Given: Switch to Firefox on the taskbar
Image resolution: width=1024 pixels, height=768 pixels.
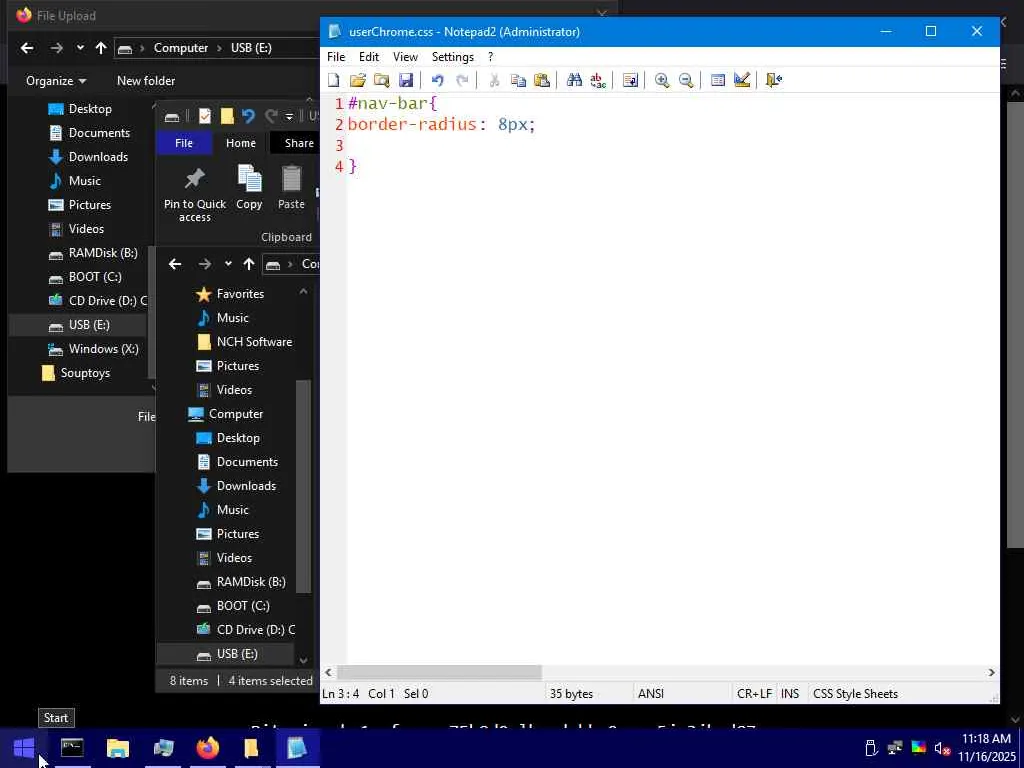Looking at the screenshot, I should [208, 748].
